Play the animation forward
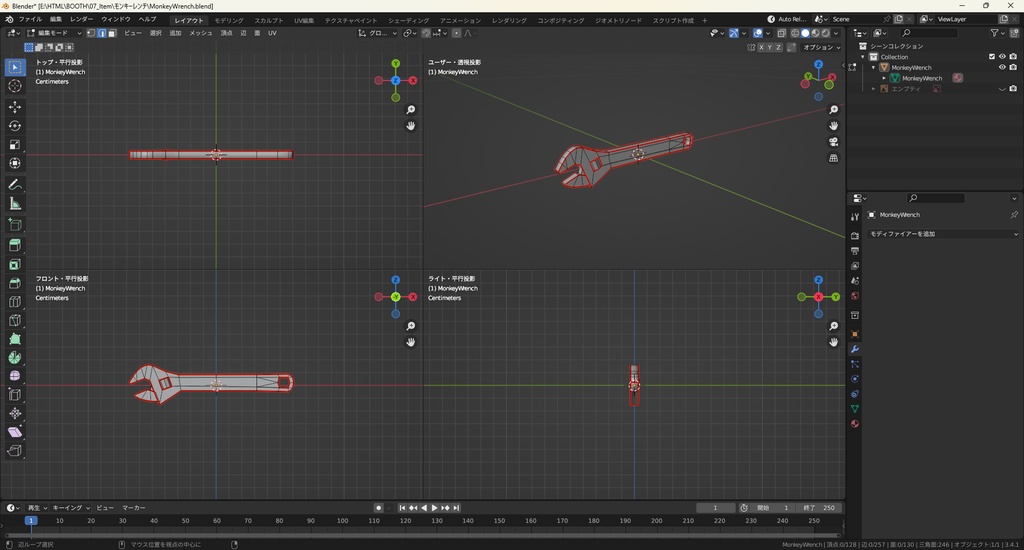 click(x=434, y=508)
